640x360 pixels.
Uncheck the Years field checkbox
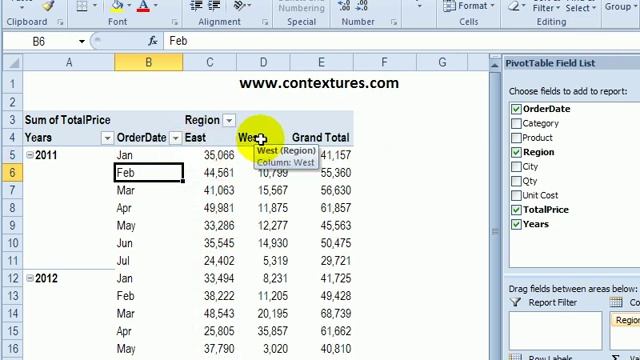[x=516, y=224]
